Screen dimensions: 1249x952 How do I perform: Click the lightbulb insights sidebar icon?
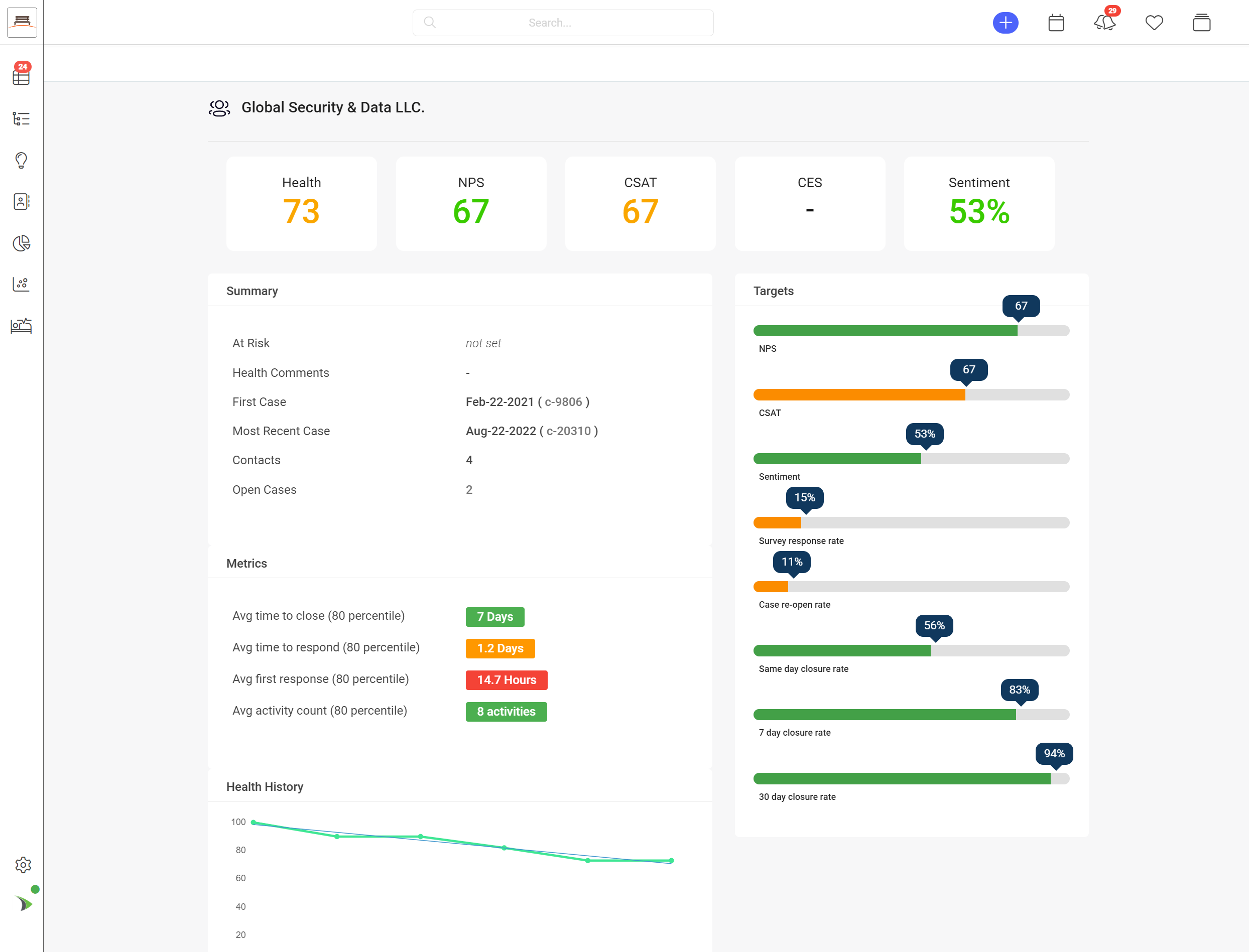tap(21, 161)
